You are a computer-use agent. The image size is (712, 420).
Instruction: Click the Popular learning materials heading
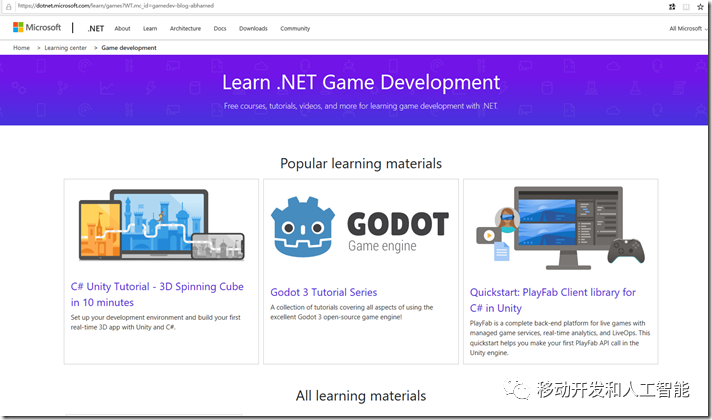coord(361,163)
